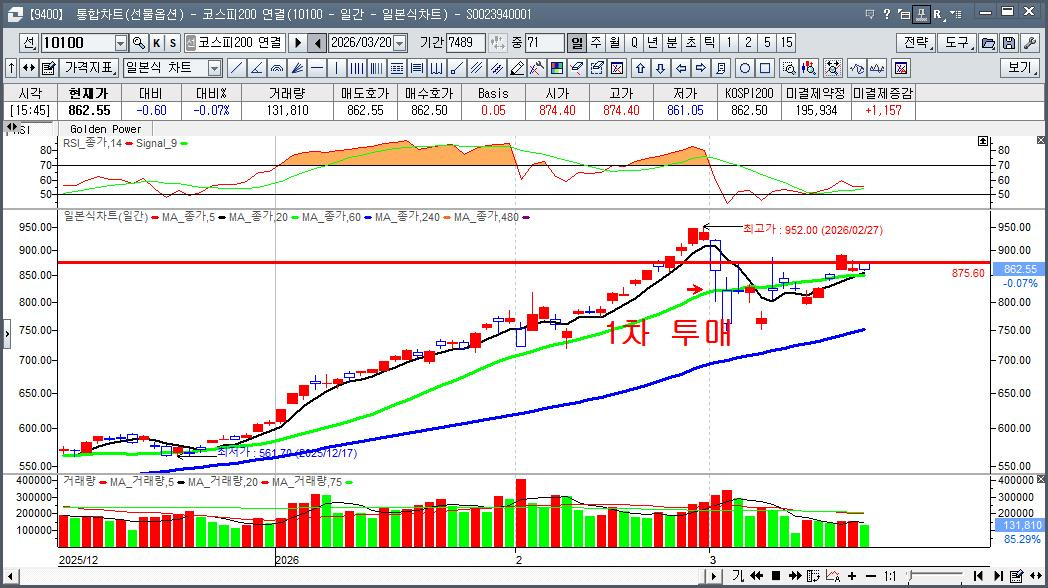Click the 1 interval button

[x=729, y=43]
